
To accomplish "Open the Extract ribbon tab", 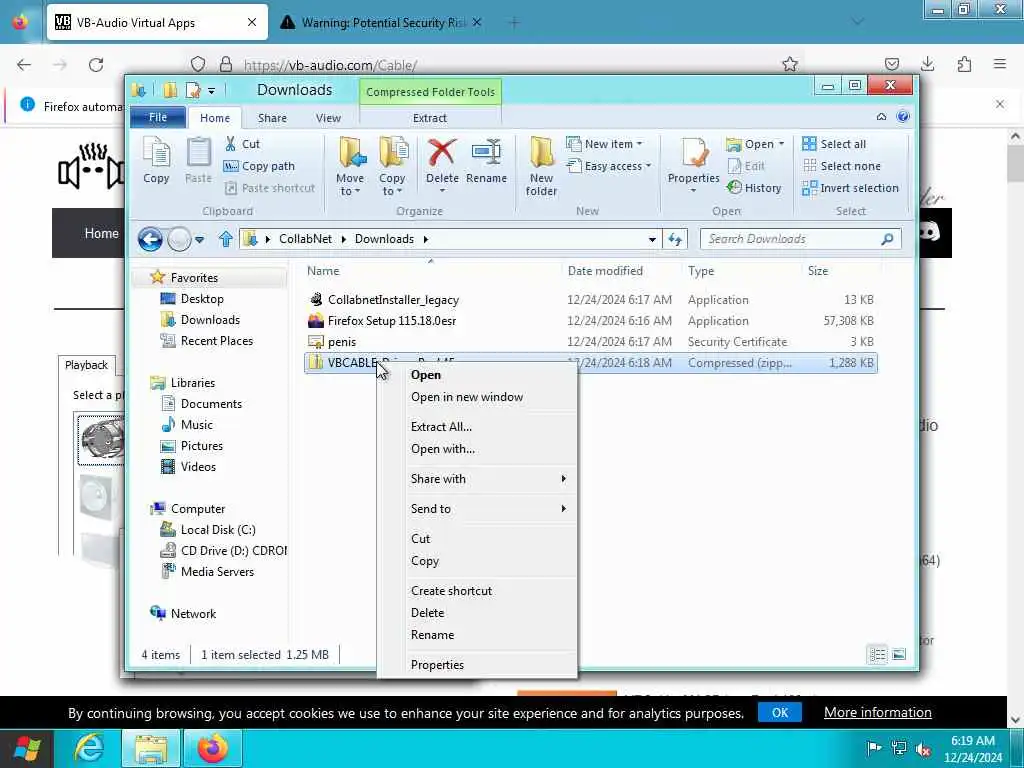I will 430,118.
